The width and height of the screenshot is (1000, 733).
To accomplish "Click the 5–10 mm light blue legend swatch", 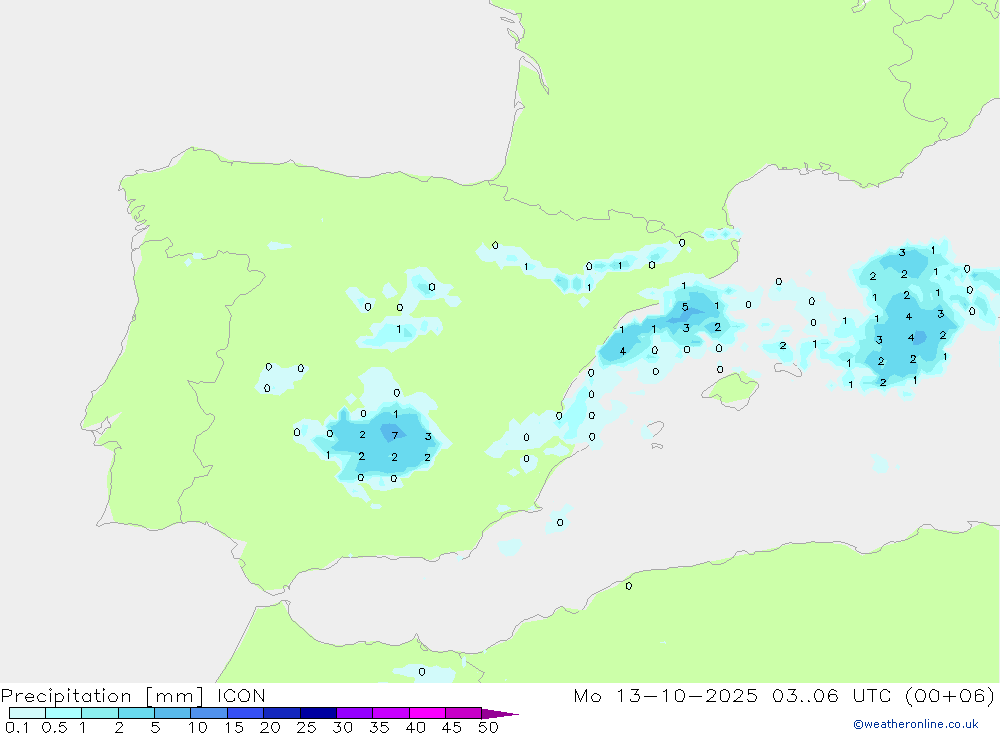I will 173,713.
